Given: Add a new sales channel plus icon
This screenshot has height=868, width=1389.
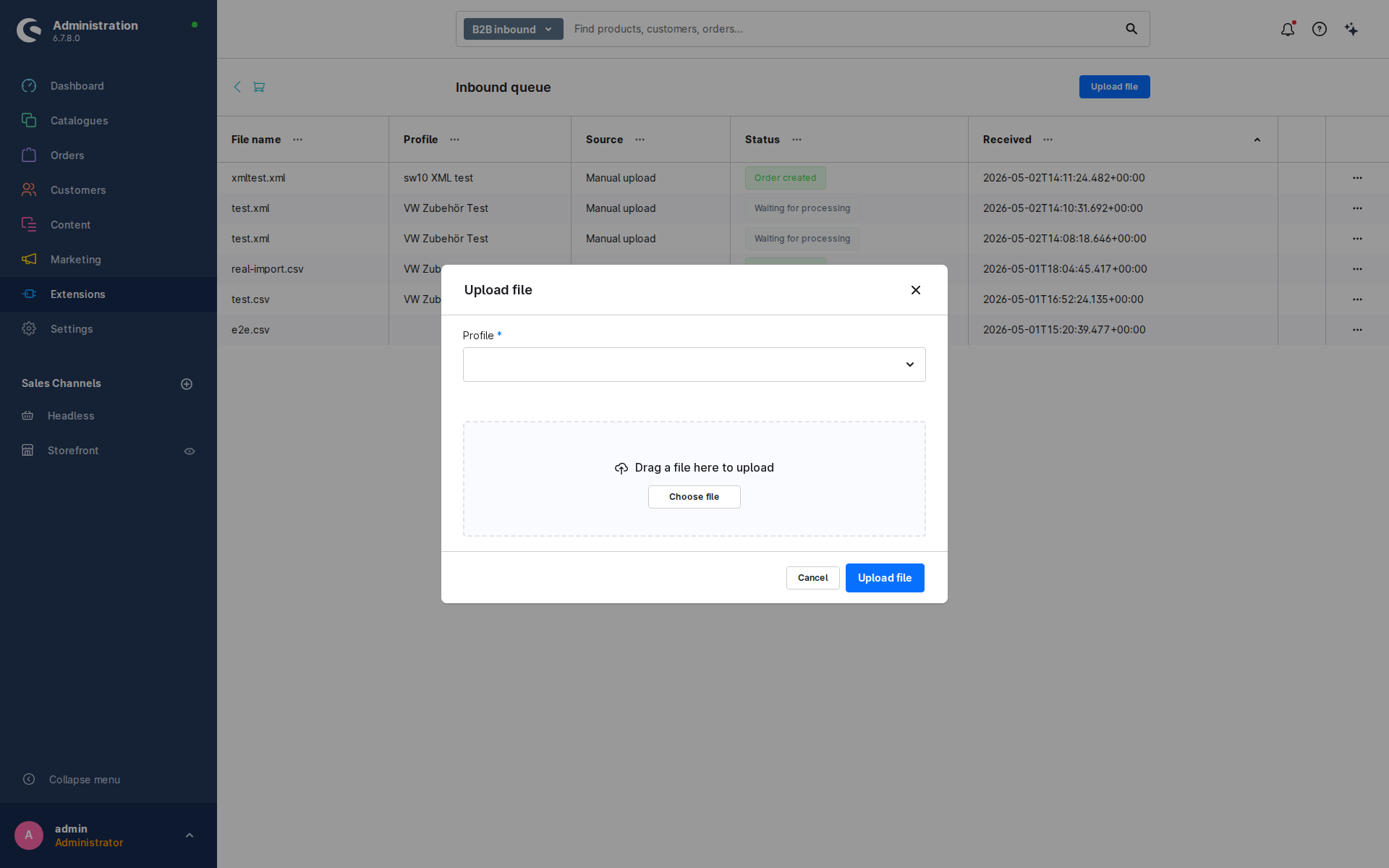Looking at the screenshot, I should tap(187, 384).
